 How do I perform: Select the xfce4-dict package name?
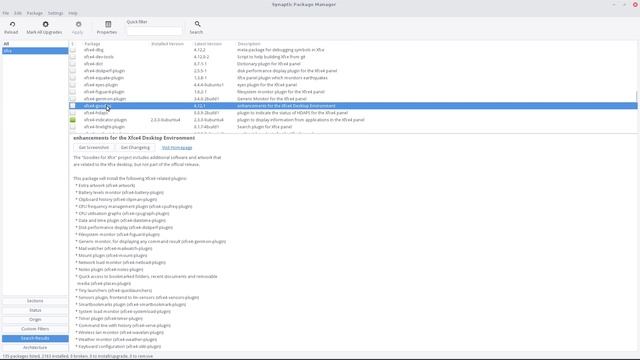click(x=93, y=64)
